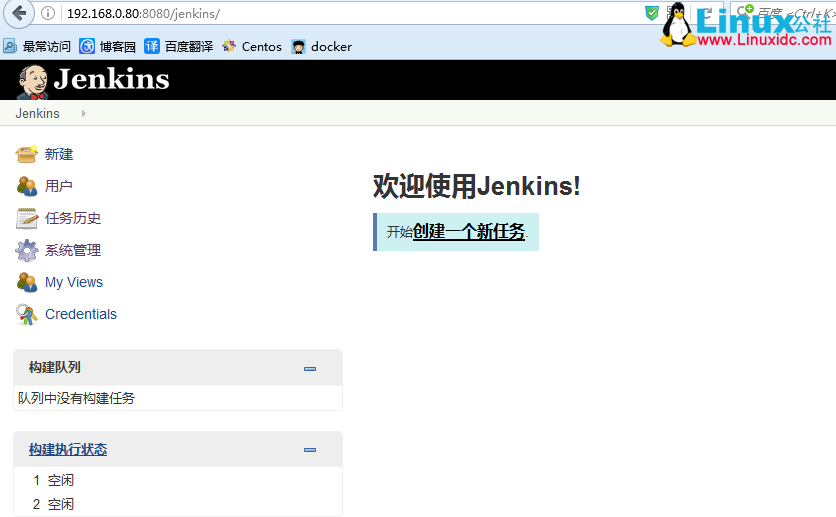Click the 创建一个新任务 link
The image size is (836, 517).
pos(469,231)
